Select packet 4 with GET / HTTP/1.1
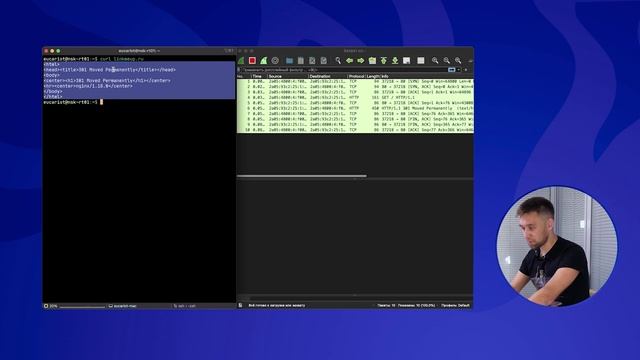 pos(355,98)
